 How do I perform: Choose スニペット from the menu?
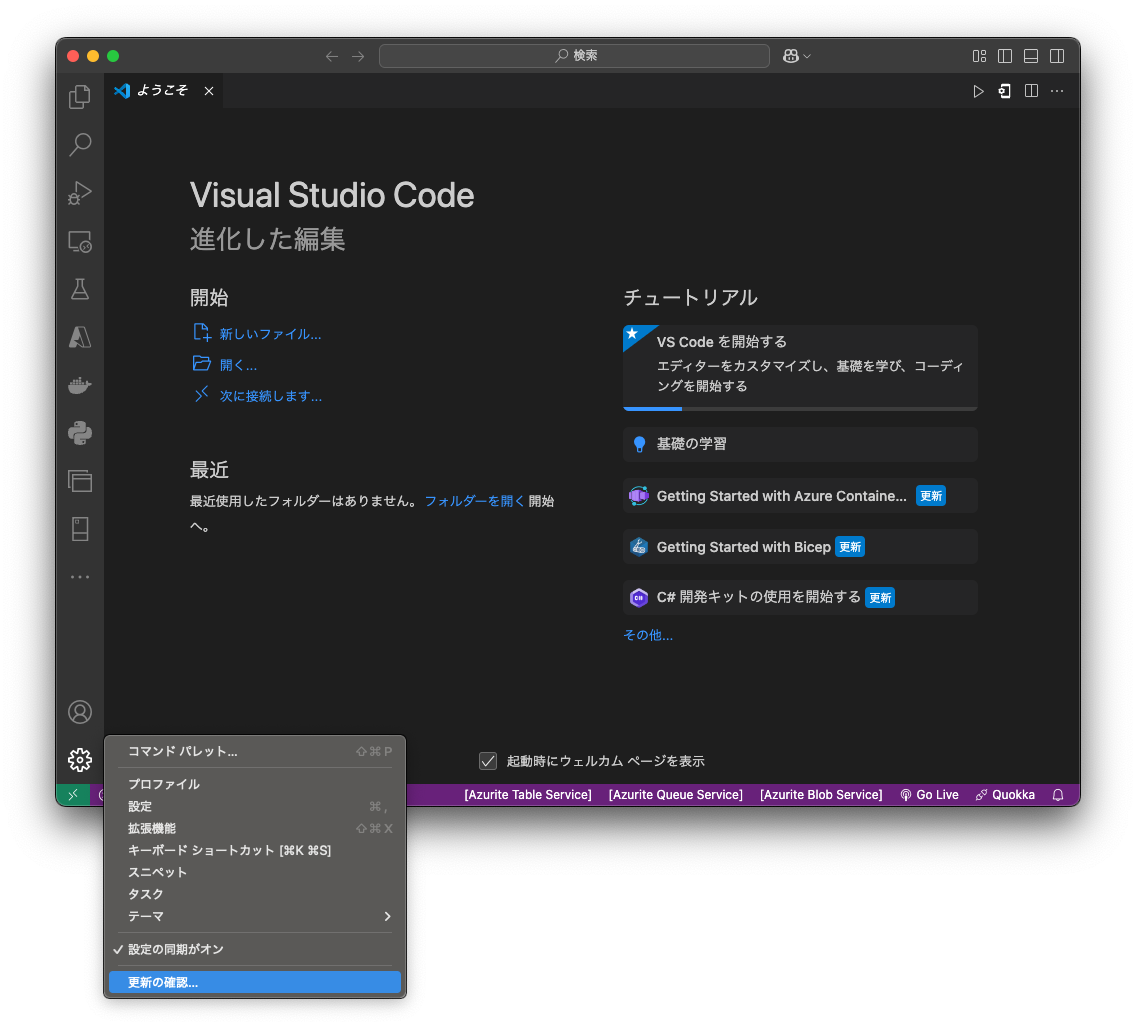coord(254,872)
